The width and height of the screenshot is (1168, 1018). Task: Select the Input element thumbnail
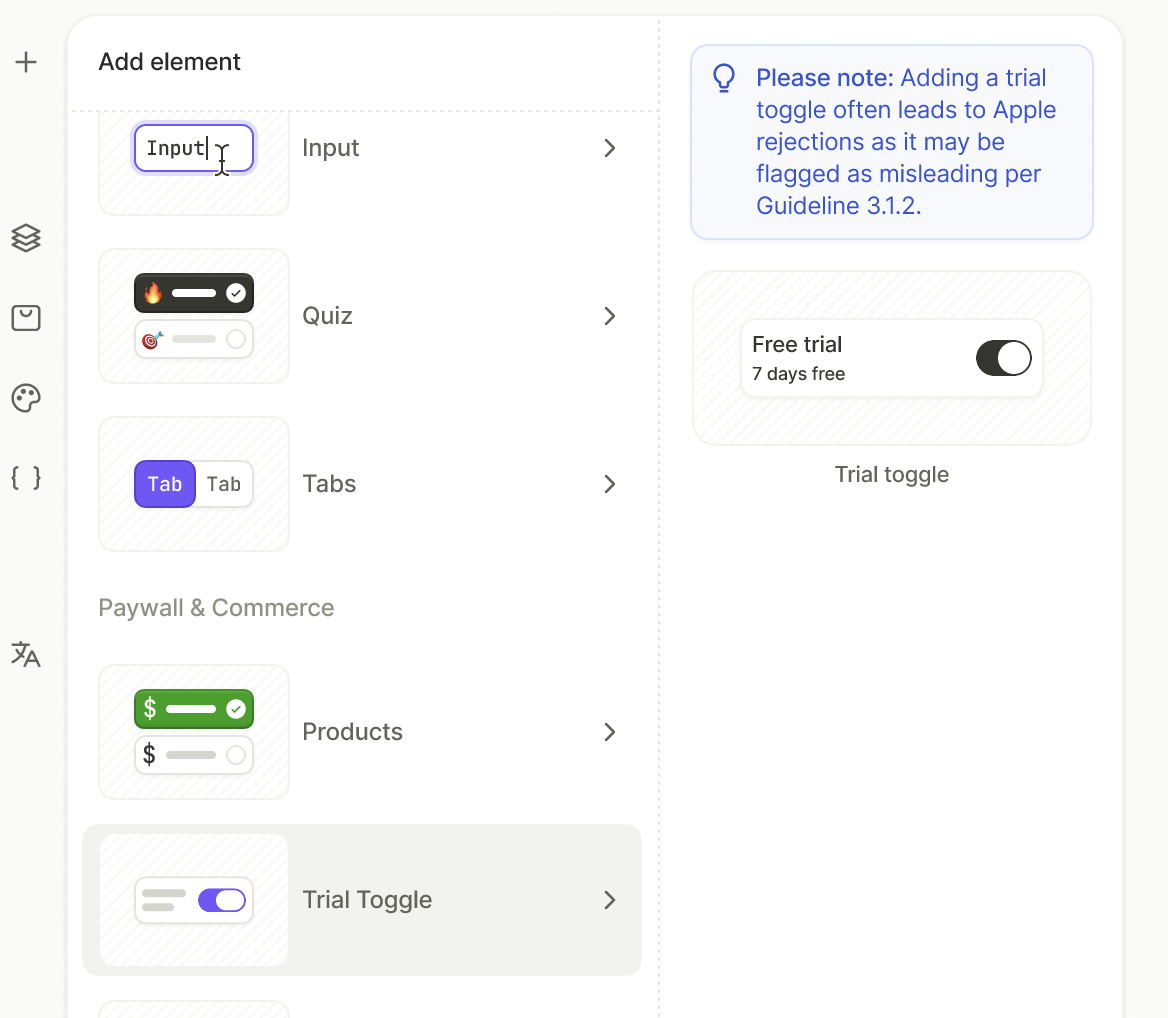[194, 162]
